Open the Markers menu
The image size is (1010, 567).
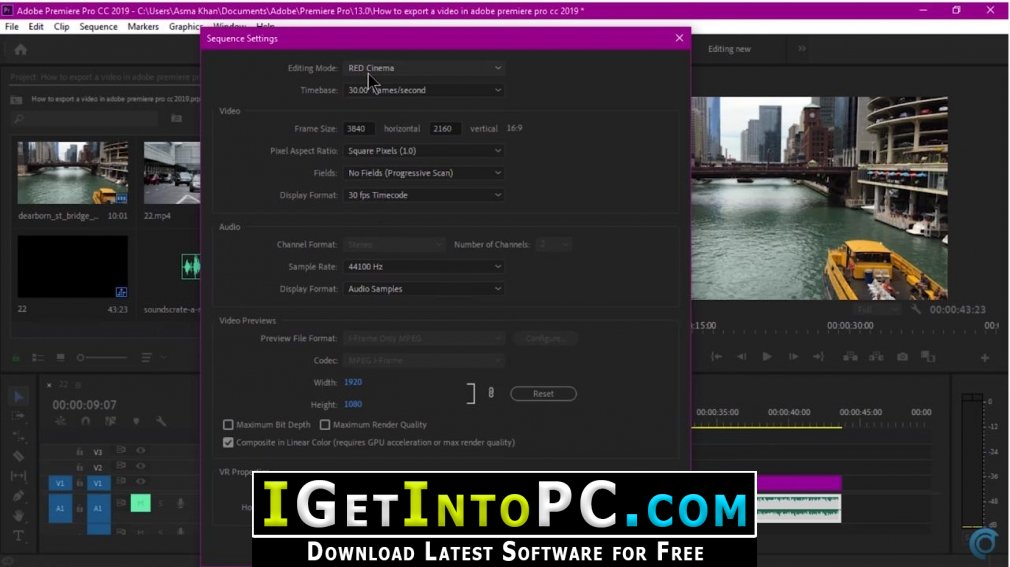(143, 27)
